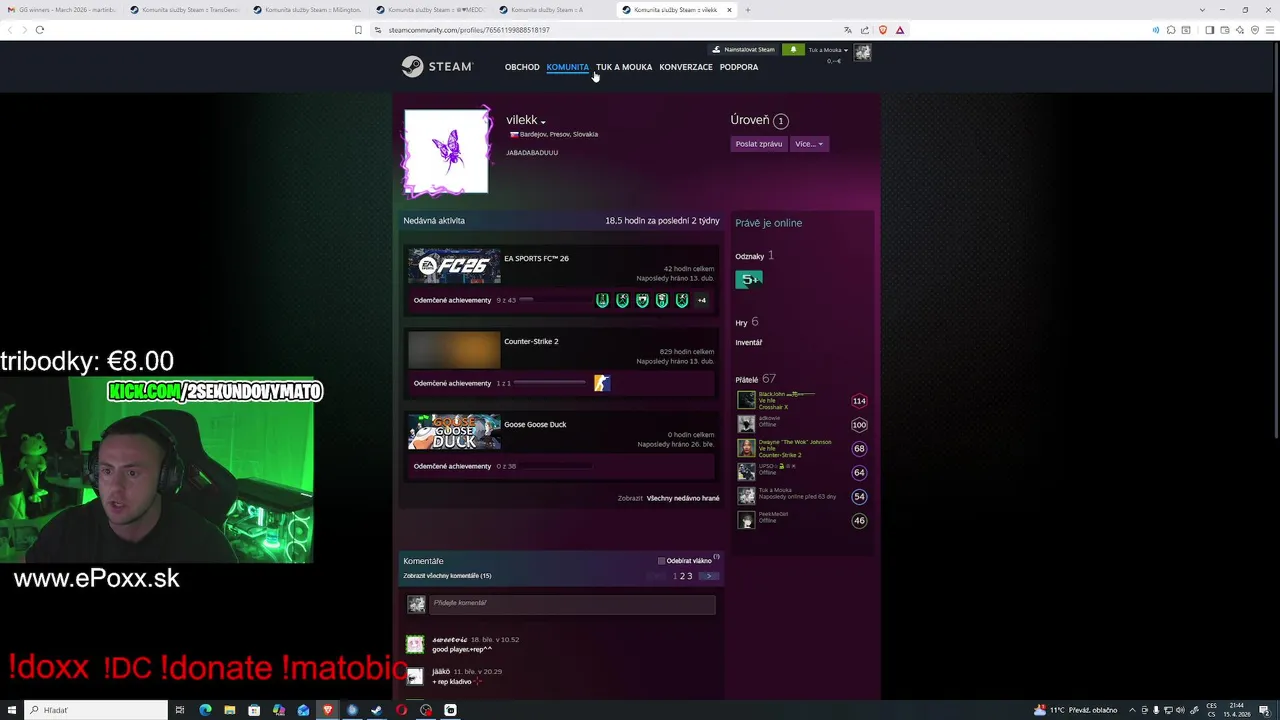Click the Přidejte komentář input field
Image resolution: width=1280 pixels, height=720 pixels.
click(572, 603)
